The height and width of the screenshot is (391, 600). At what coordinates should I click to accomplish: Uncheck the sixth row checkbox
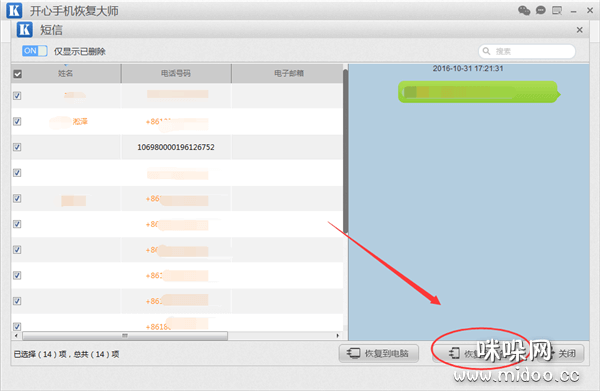[17, 224]
